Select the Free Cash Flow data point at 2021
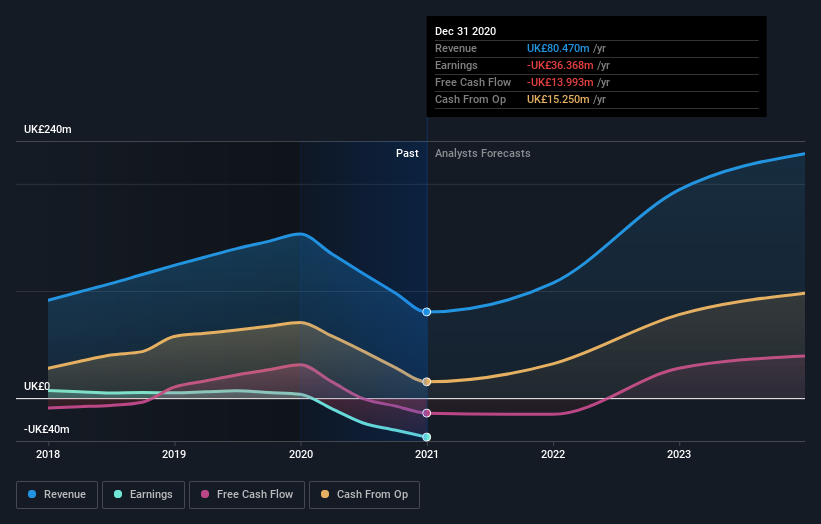Image resolution: width=821 pixels, height=524 pixels. 427,413
